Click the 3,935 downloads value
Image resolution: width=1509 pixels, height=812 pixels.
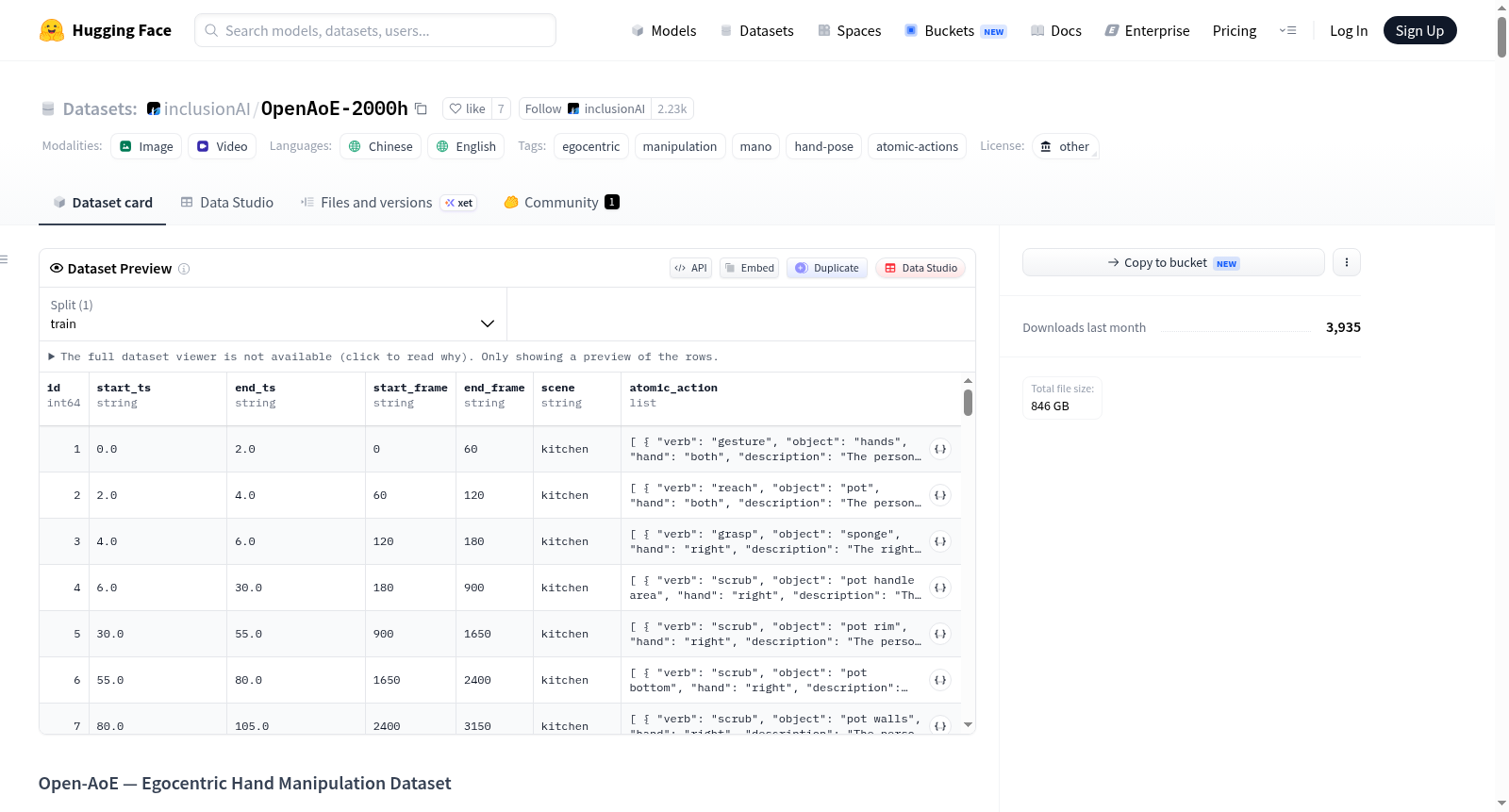[x=1343, y=327]
